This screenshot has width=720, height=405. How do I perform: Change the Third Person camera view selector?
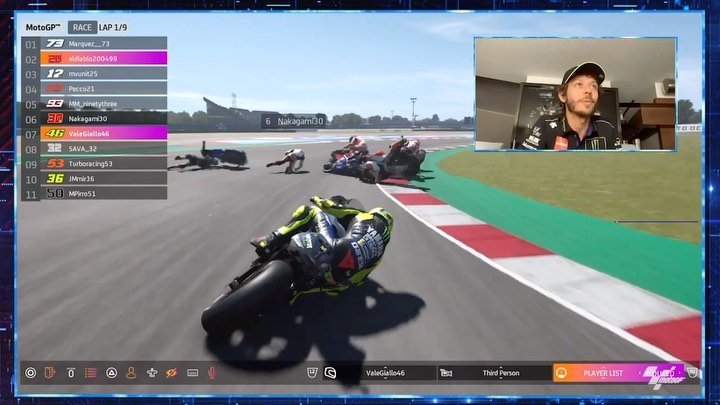pyautogui.click(x=501, y=373)
